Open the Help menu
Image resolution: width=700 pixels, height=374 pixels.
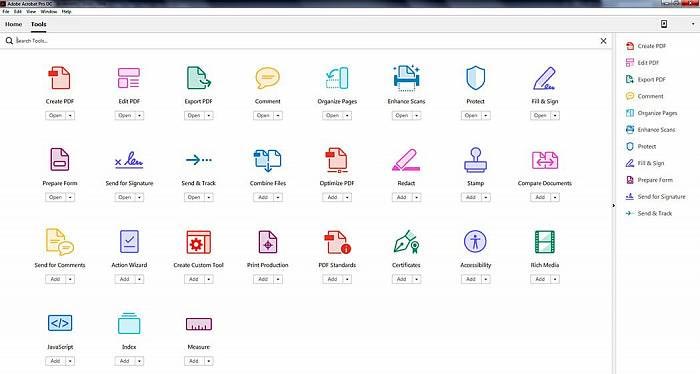coord(67,12)
